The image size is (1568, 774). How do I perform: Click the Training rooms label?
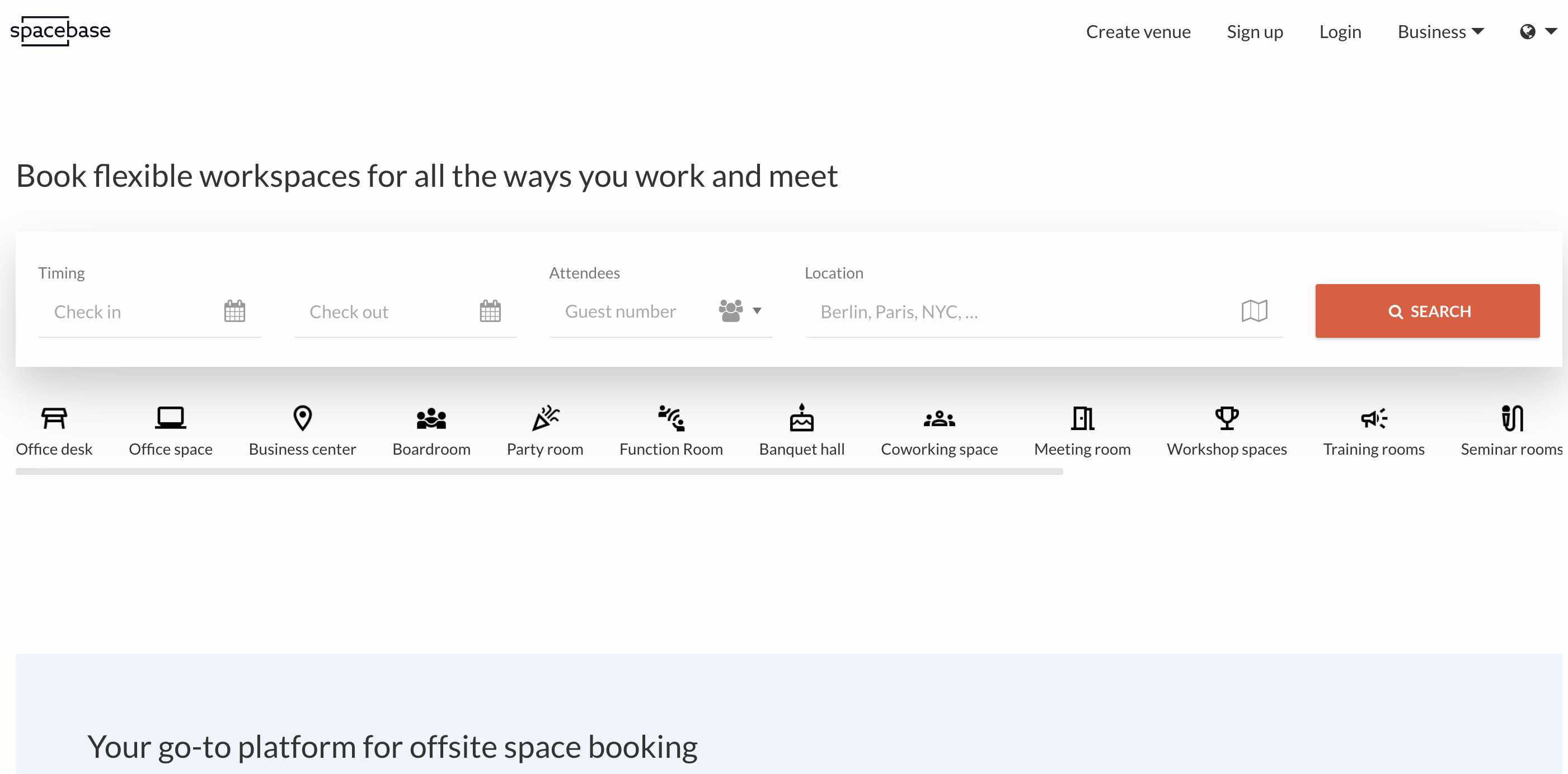[x=1374, y=449]
